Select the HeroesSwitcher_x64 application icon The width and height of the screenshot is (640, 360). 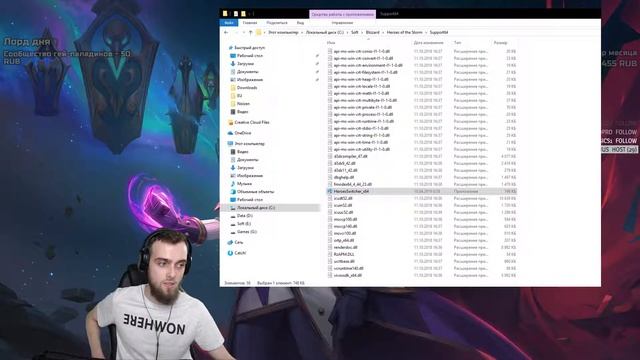tap(330, 191)
